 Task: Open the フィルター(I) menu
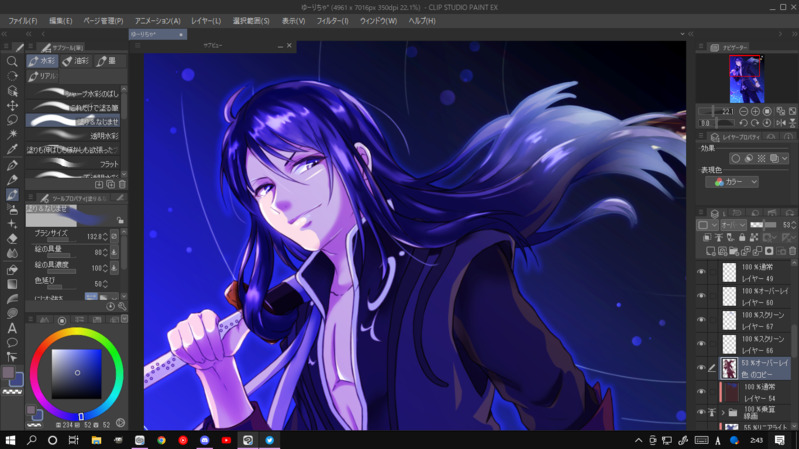pyautogui.click(x=332, y=21)
